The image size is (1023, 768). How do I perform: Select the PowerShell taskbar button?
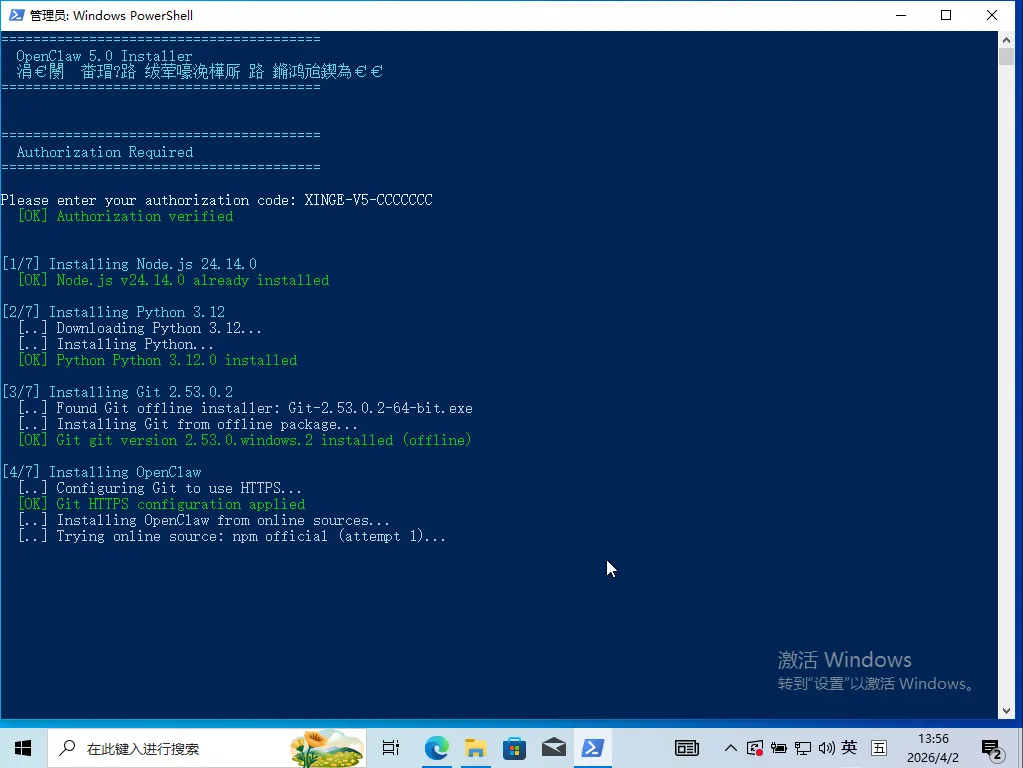tap(592, 748)
